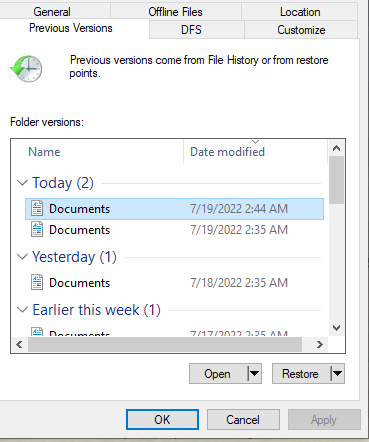Viewport: 369px width, 442px height.
Task: Click the horizontal scrollbar right arrow
Action: pyautogui.click(x=320, y=344)
